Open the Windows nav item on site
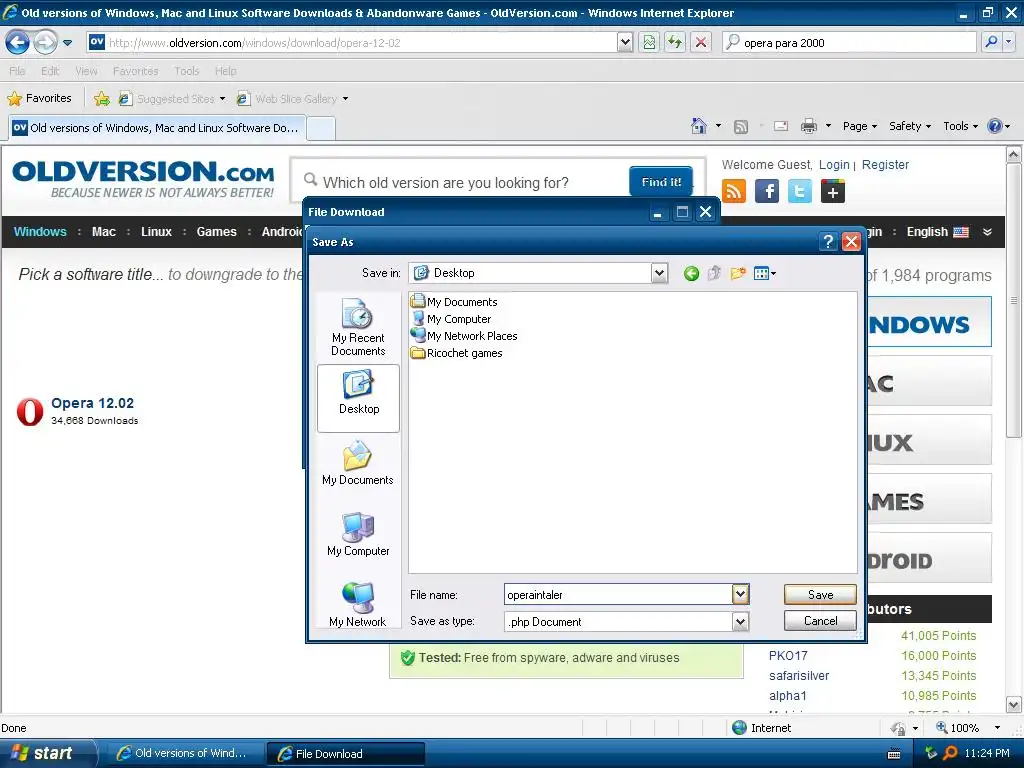This screenshot has width=1024, height=768. (40, 232)
